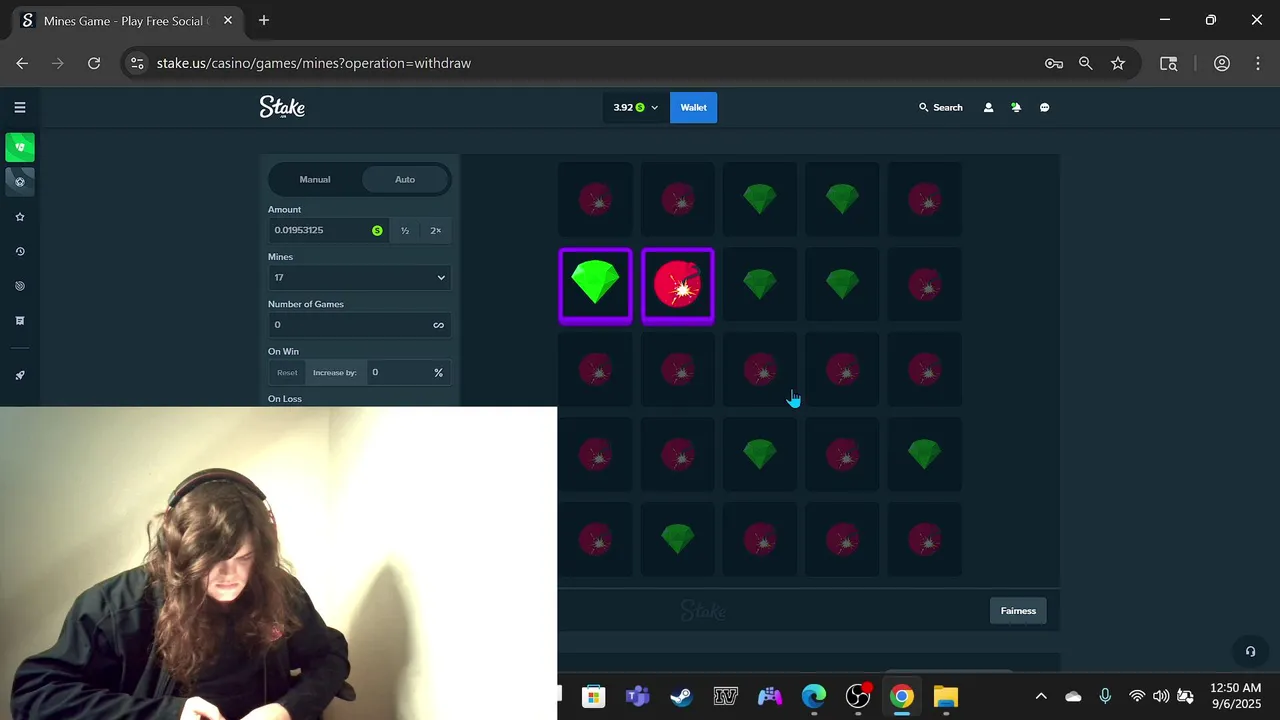1280x720 pixels.
Task: Open saved passwords key icon in address bar
Action: click(1054, 63)
